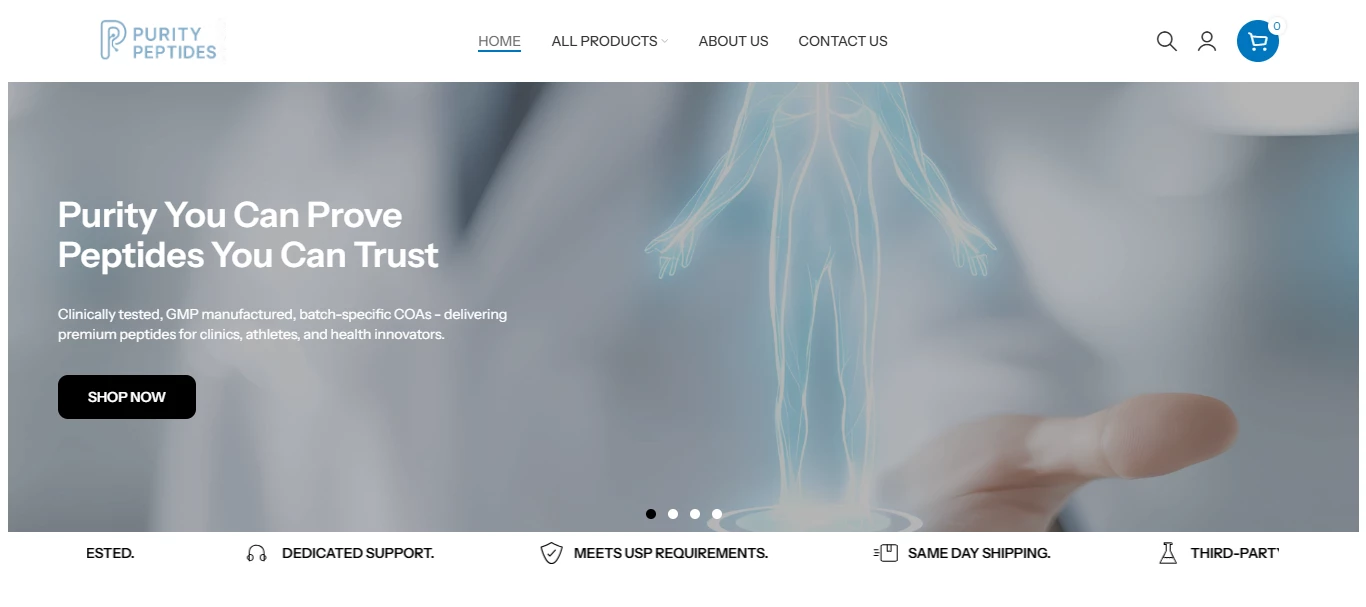The height and width of the screenshot is (607, 1366).
Task: Click the flask third-party icon
Action: (1168, 553)
